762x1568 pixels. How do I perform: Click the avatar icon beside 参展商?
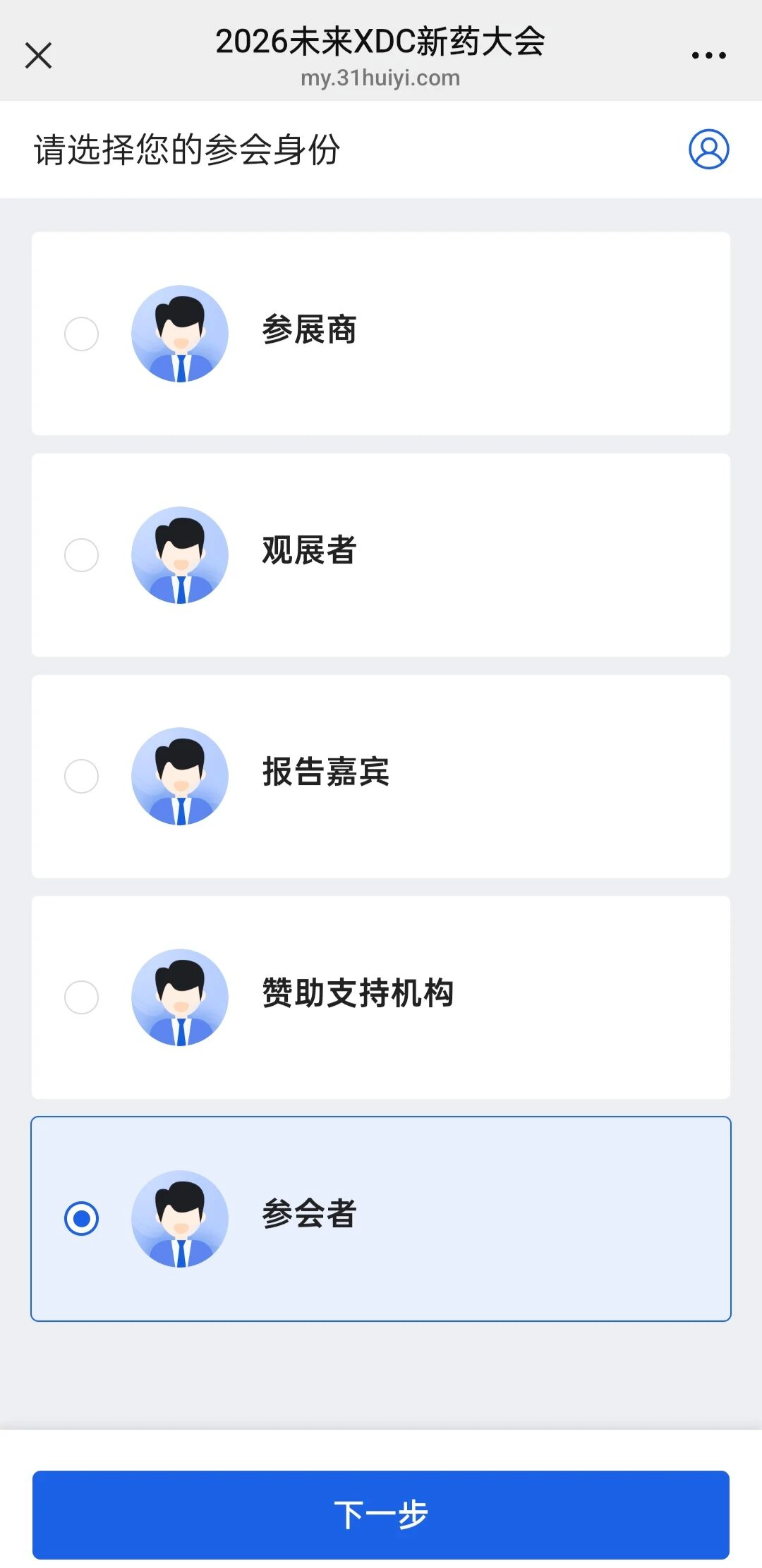[x=180, y=334]
